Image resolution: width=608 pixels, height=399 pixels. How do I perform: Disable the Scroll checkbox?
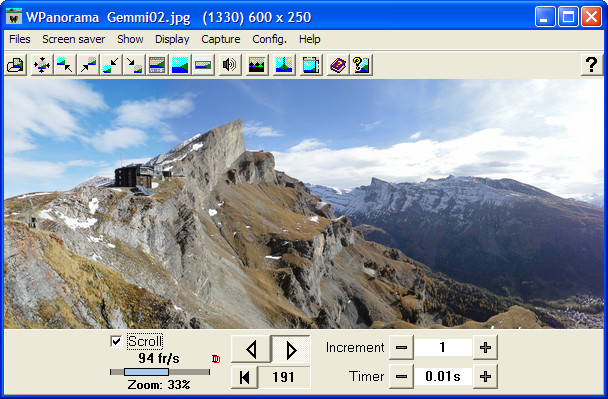point(116,342)
